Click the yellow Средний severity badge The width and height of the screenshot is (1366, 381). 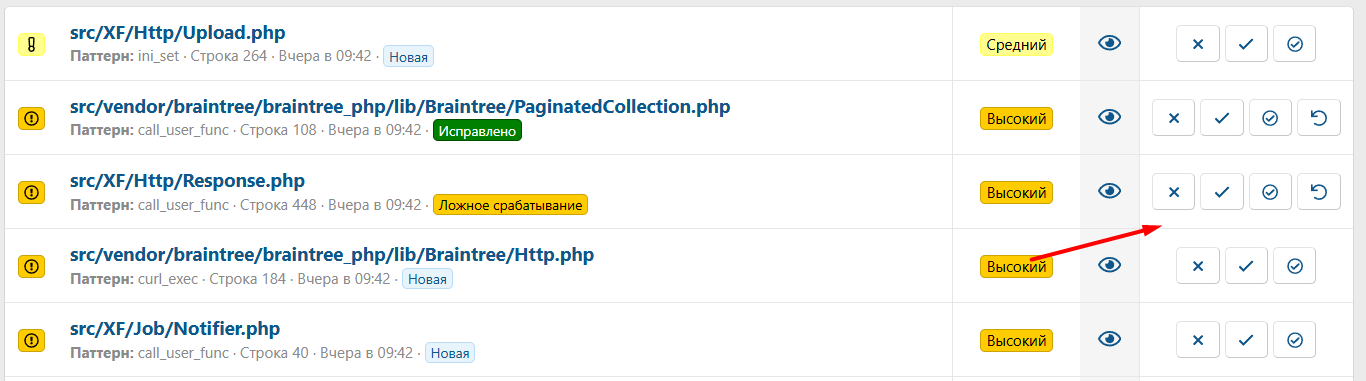pyautogui.click(x=1016, y=44)
